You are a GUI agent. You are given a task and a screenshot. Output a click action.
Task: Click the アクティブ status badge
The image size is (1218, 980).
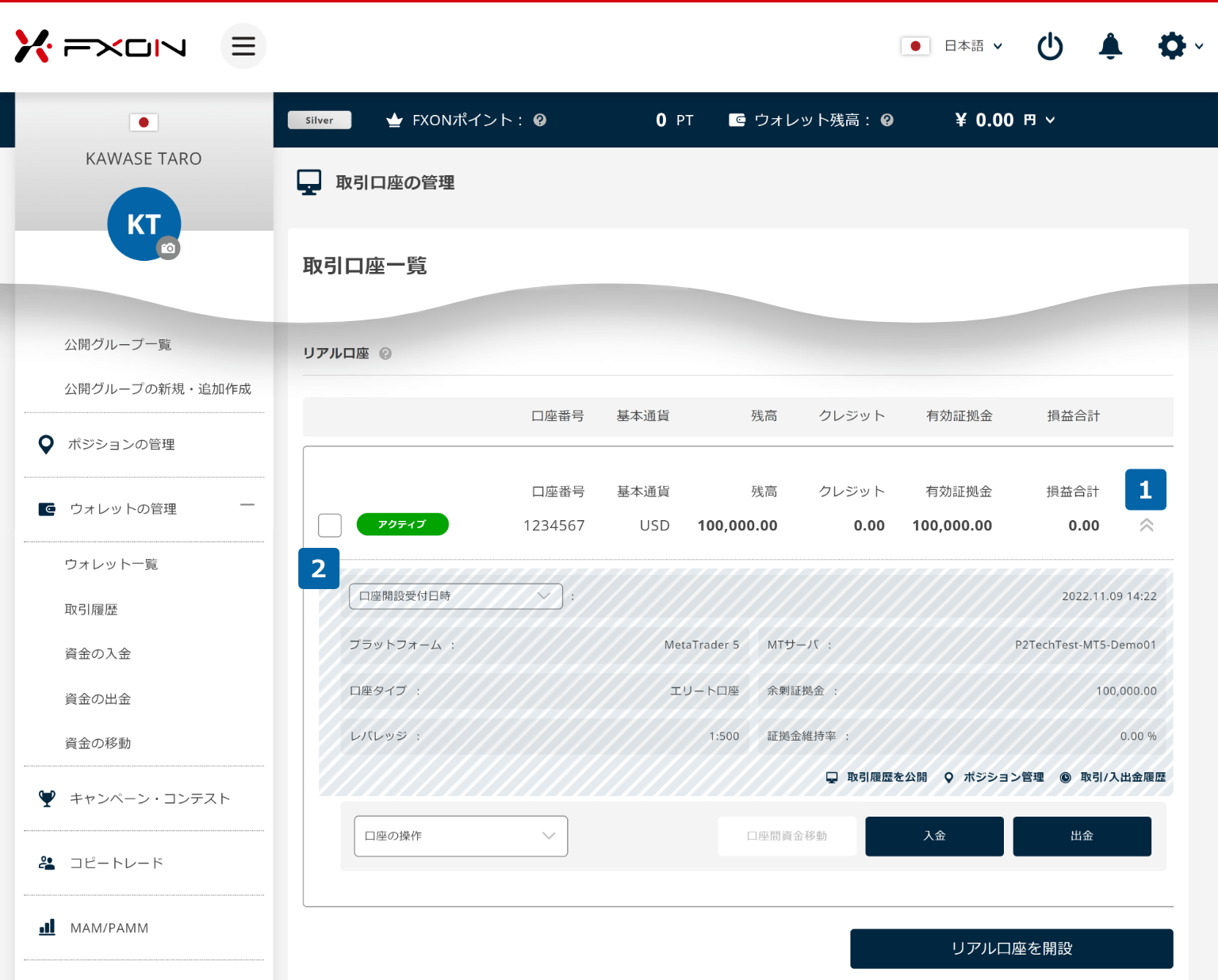click(403, 524)
